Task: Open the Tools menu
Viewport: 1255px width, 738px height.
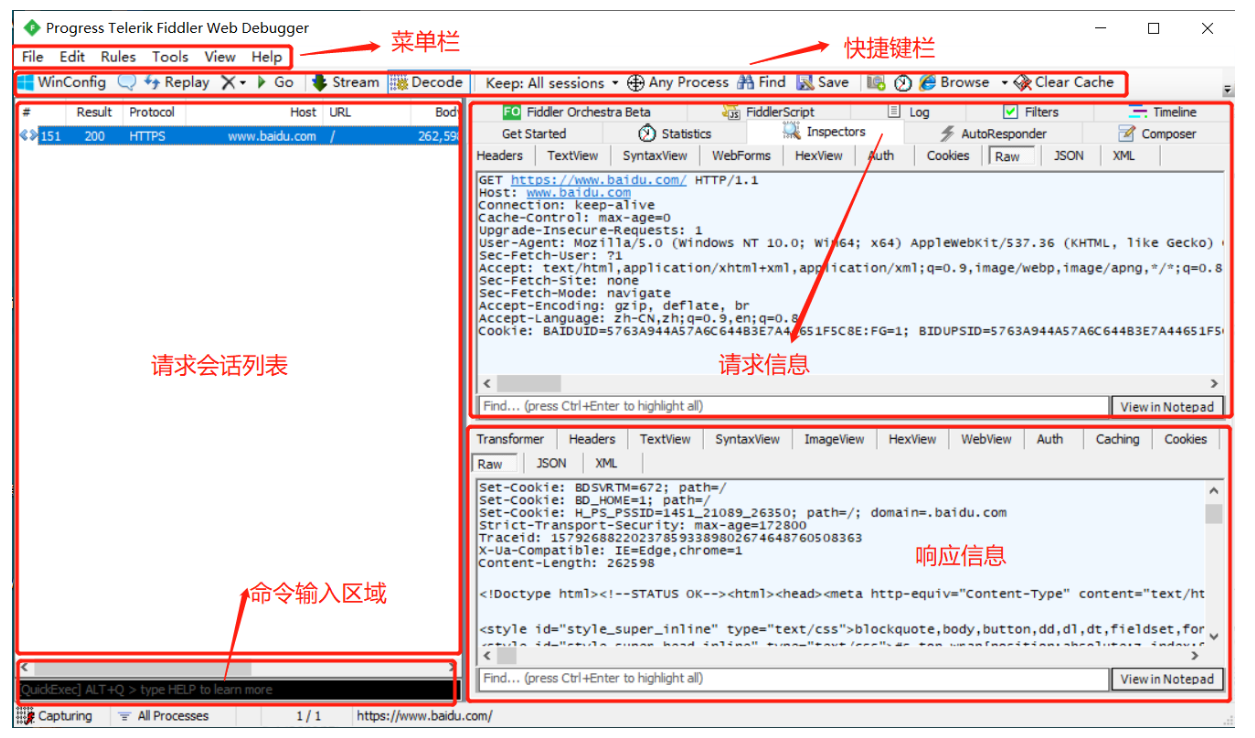Action: (x=170, y=57)
